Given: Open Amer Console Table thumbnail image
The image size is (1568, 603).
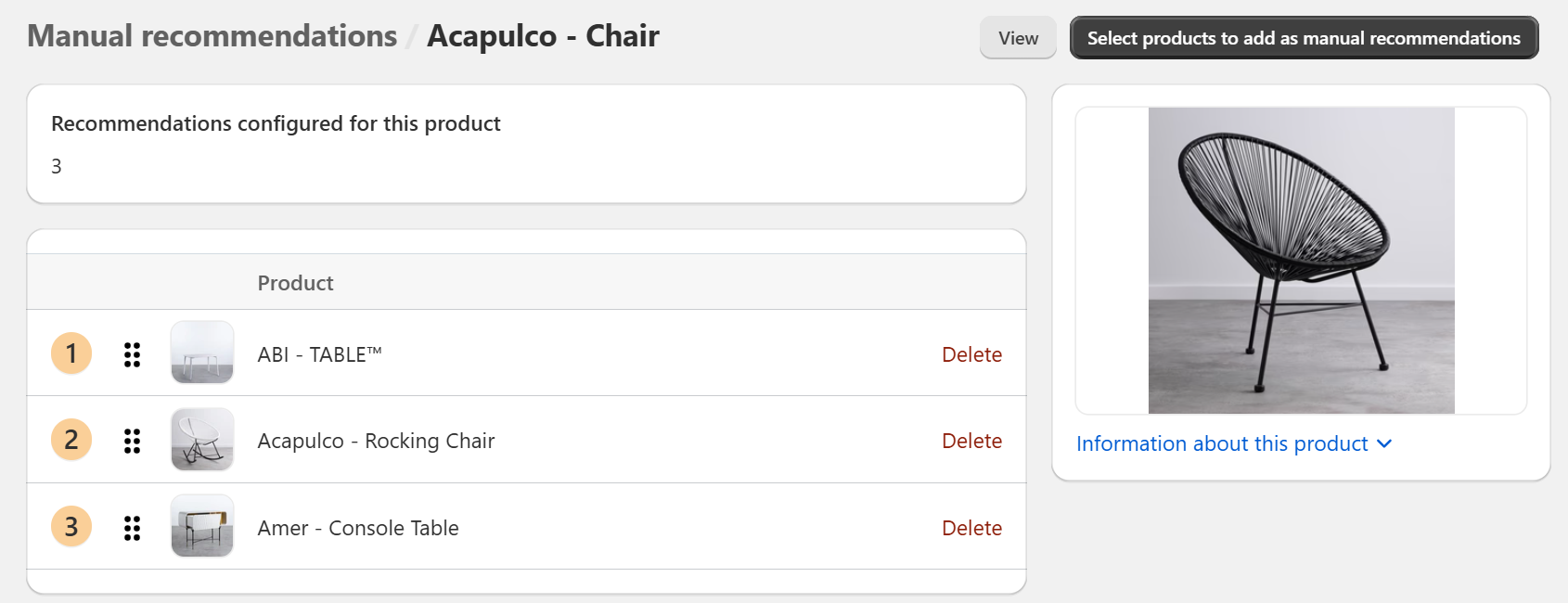Looking at the screenshot, I should (202, 526).
